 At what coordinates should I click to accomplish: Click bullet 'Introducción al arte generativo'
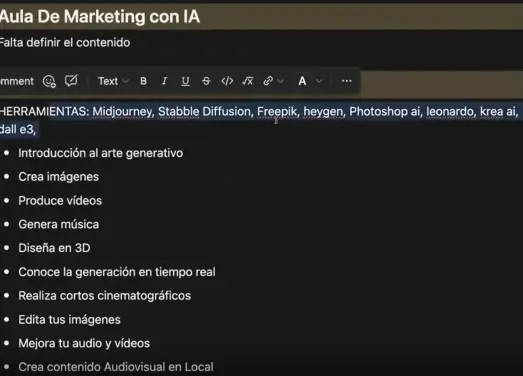click(x=100, y=153)
